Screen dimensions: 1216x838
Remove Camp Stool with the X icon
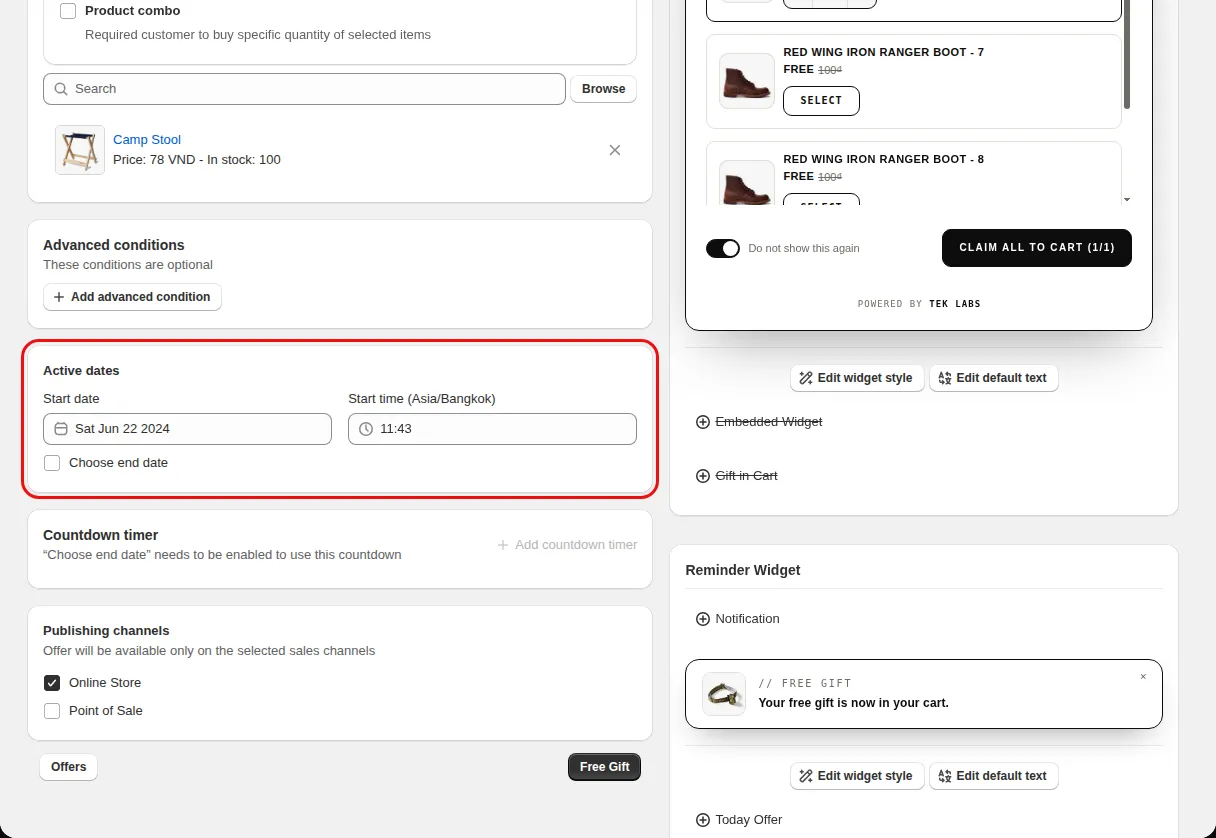tap(615, 150)
